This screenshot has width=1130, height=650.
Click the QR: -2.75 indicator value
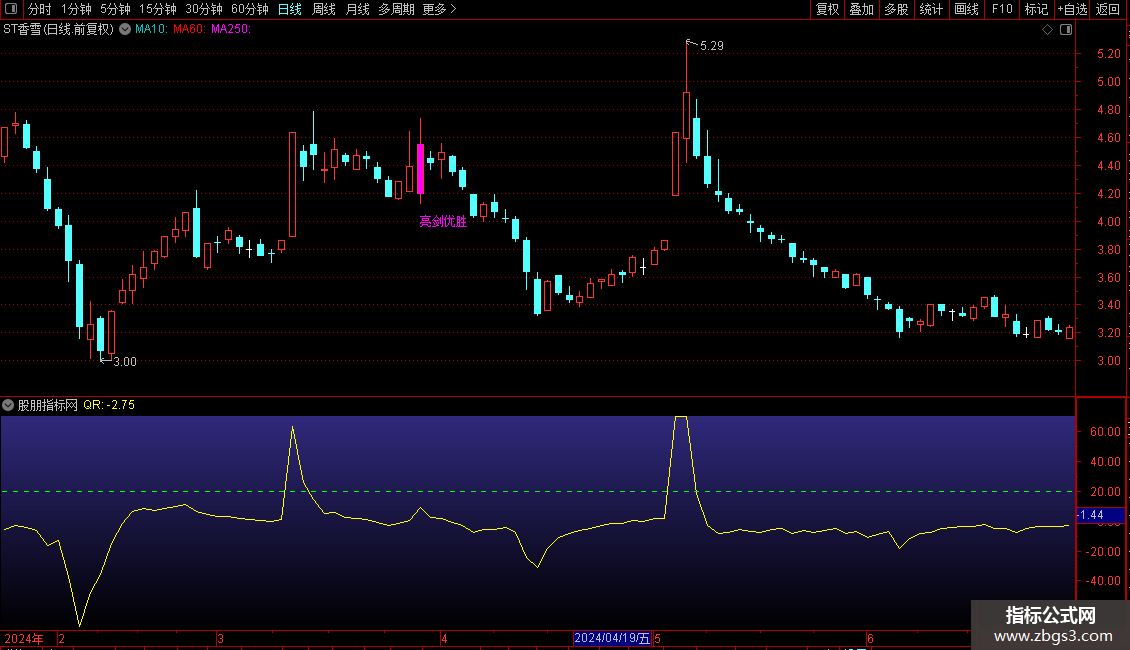(x=109, y=405)
